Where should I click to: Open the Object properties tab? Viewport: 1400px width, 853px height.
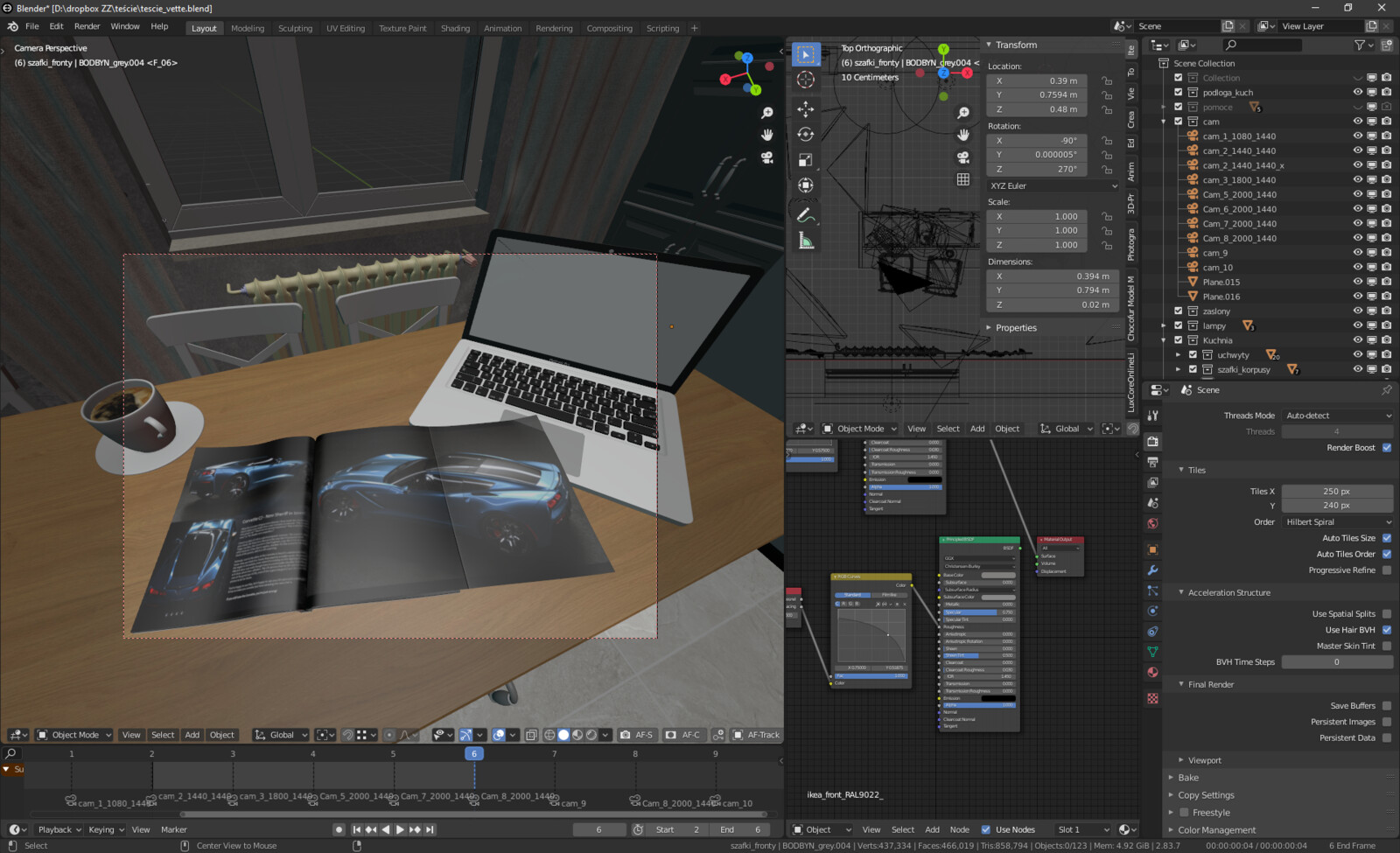click(1152, 549)
